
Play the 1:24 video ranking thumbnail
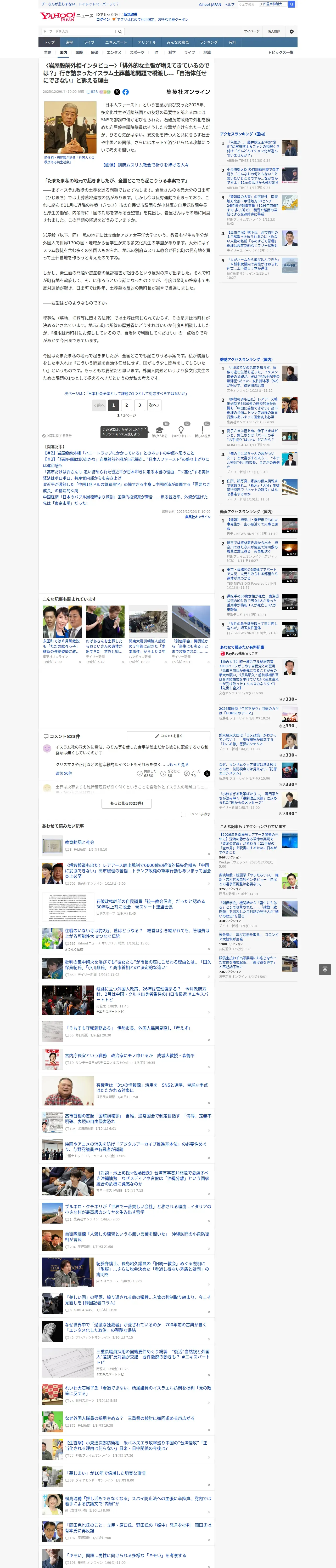290,526
